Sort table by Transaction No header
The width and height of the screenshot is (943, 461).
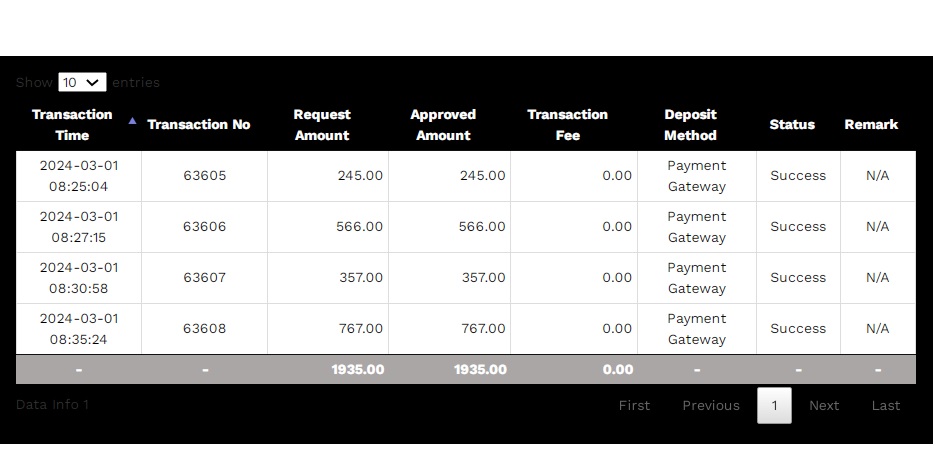pyautogui.click(x=198, y=125)
